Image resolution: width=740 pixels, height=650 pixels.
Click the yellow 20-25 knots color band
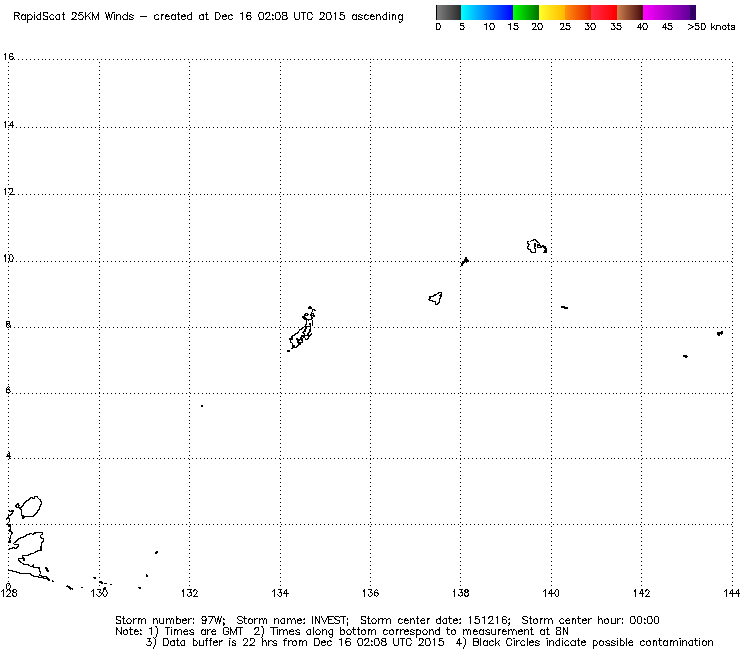coord(552,12)
